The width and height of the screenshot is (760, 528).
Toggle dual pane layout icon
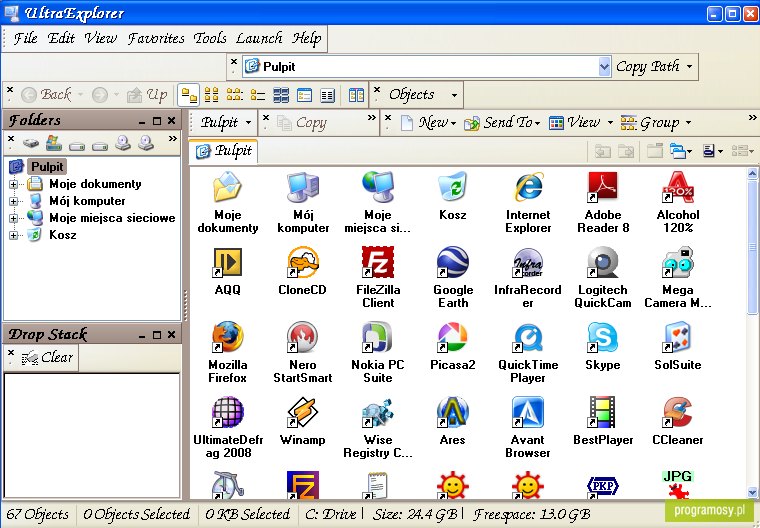click(x=356, y=95)
